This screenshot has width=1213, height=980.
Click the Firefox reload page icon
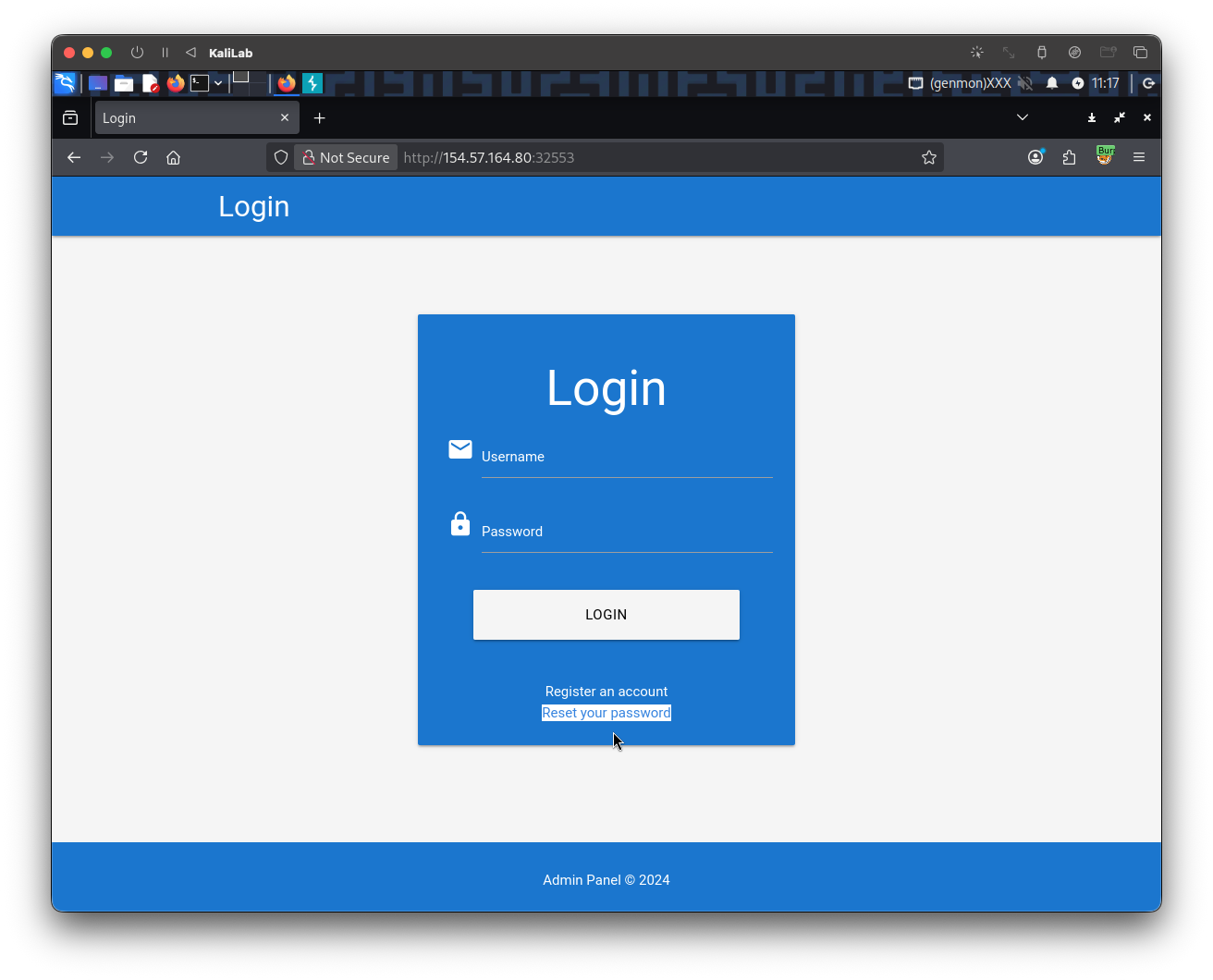pyautogui.click(x=141, y=157)
